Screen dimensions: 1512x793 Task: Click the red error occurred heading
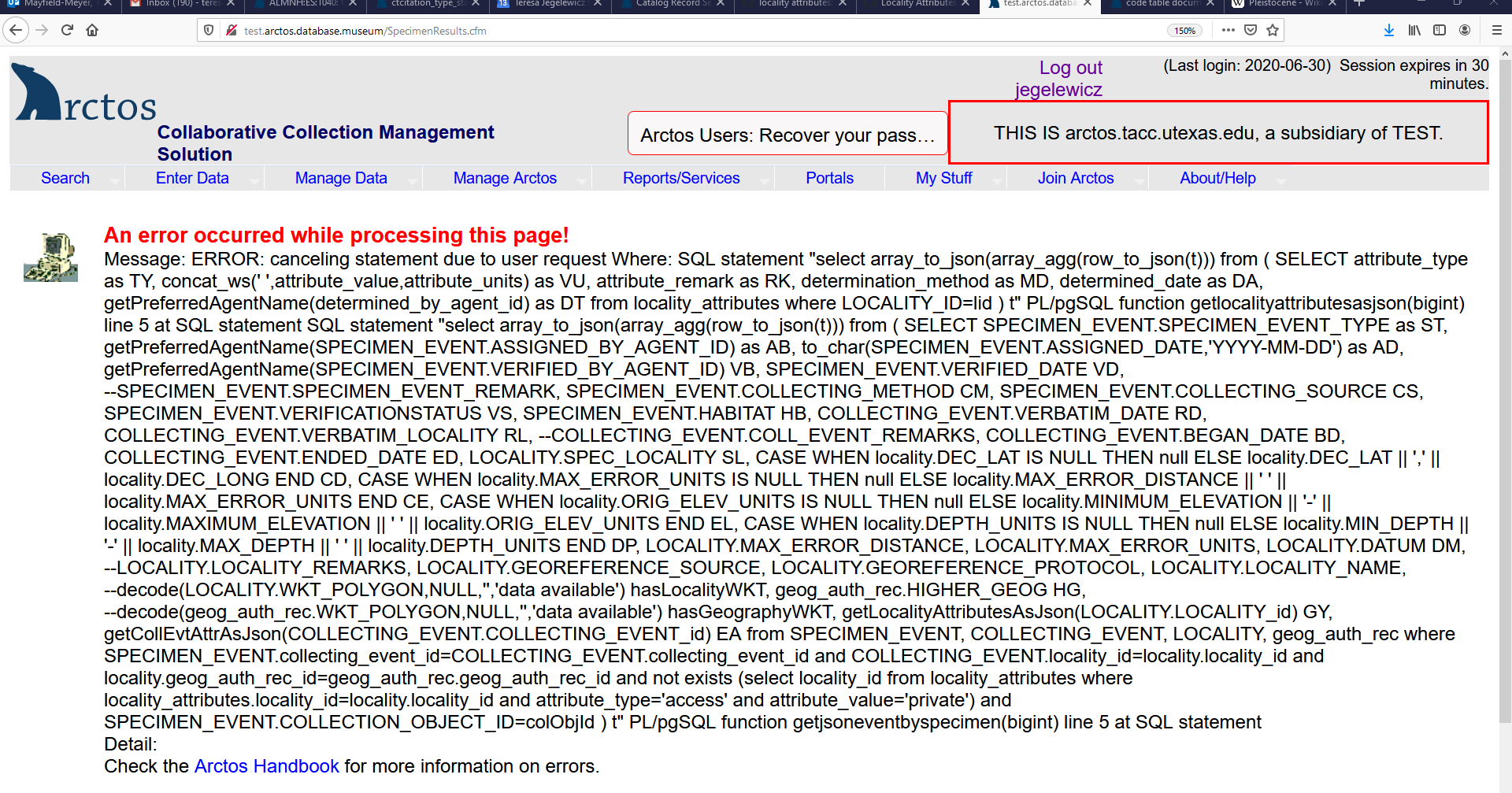(x=336, y=235)
